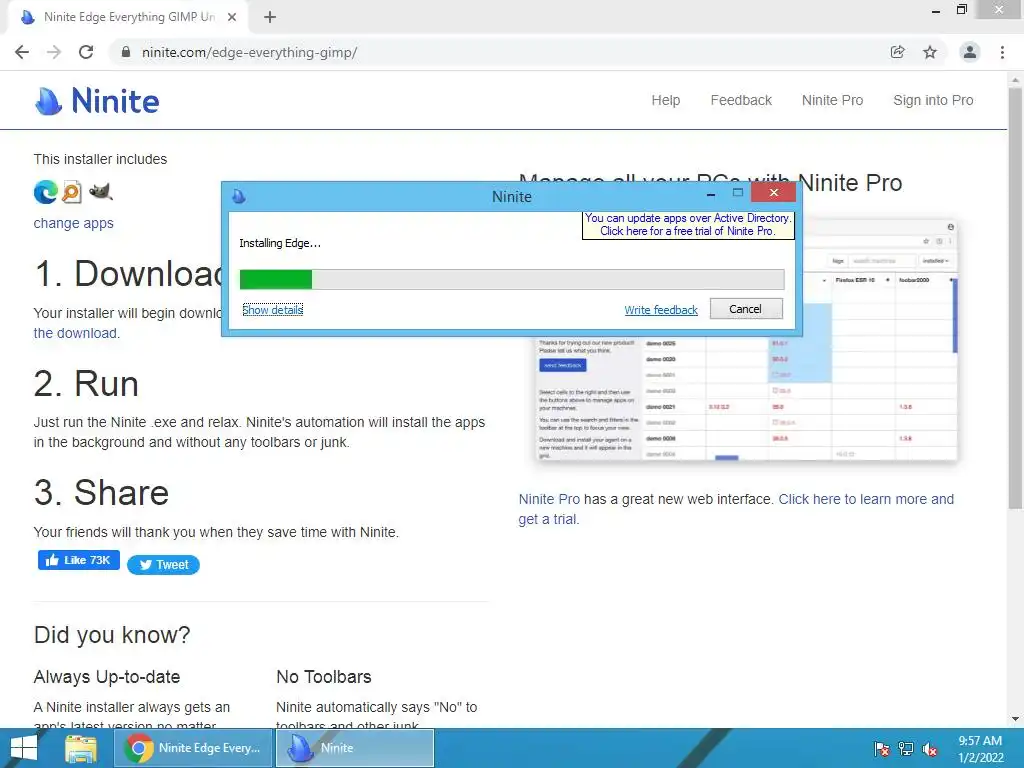Click the change apps link
Screen dimensions: 1024x768
[x=74, y=223]
